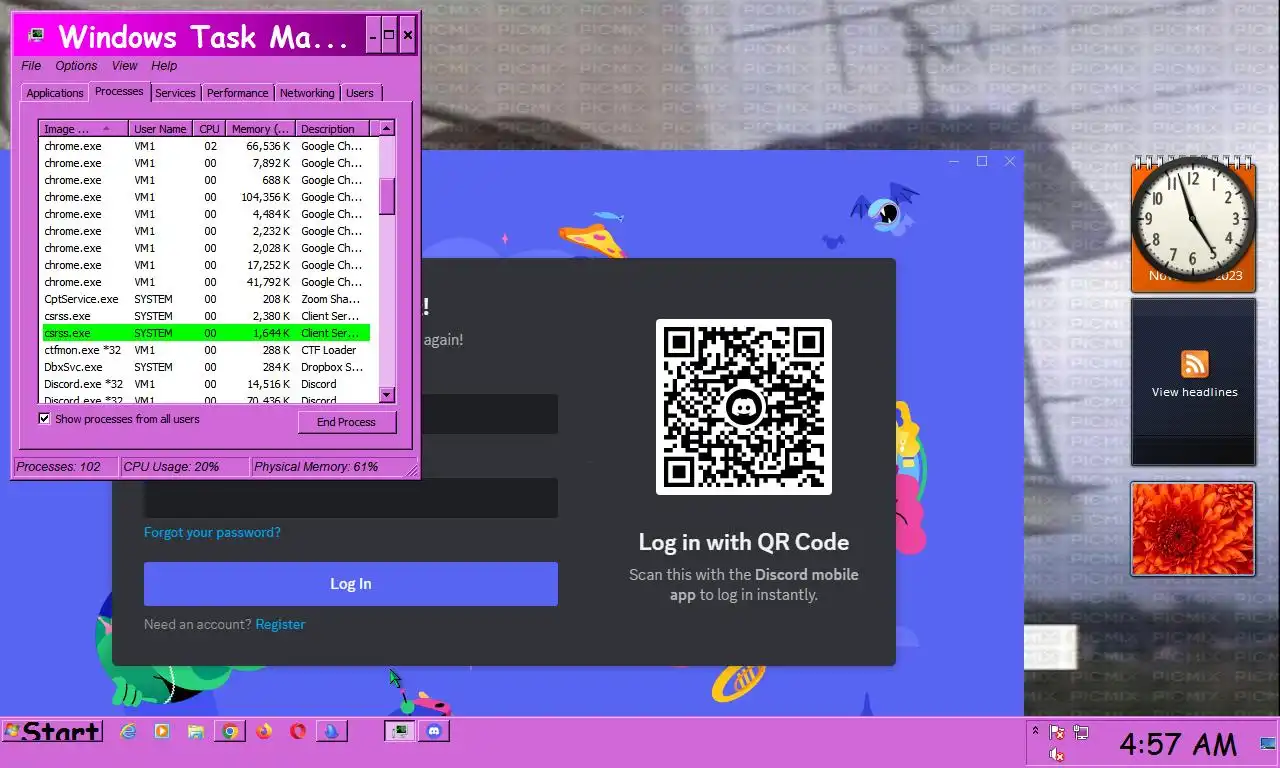This screenshot has height=768, width=1280.
Task: Select chrome.exe row using 41,792 K
Action: click(206, 282)
